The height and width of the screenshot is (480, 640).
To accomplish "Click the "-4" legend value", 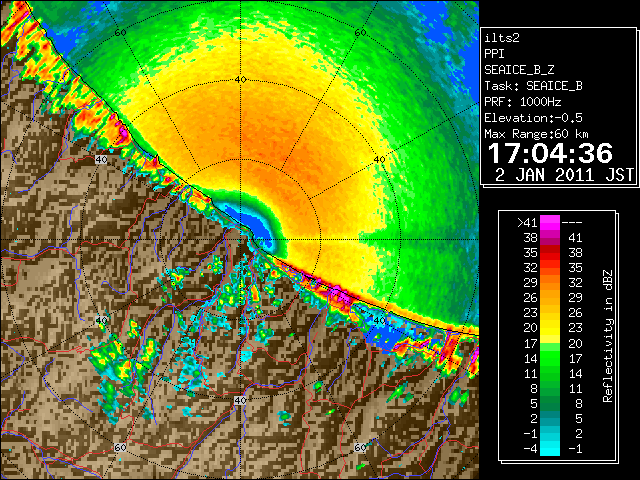I will tap(530, 449).
